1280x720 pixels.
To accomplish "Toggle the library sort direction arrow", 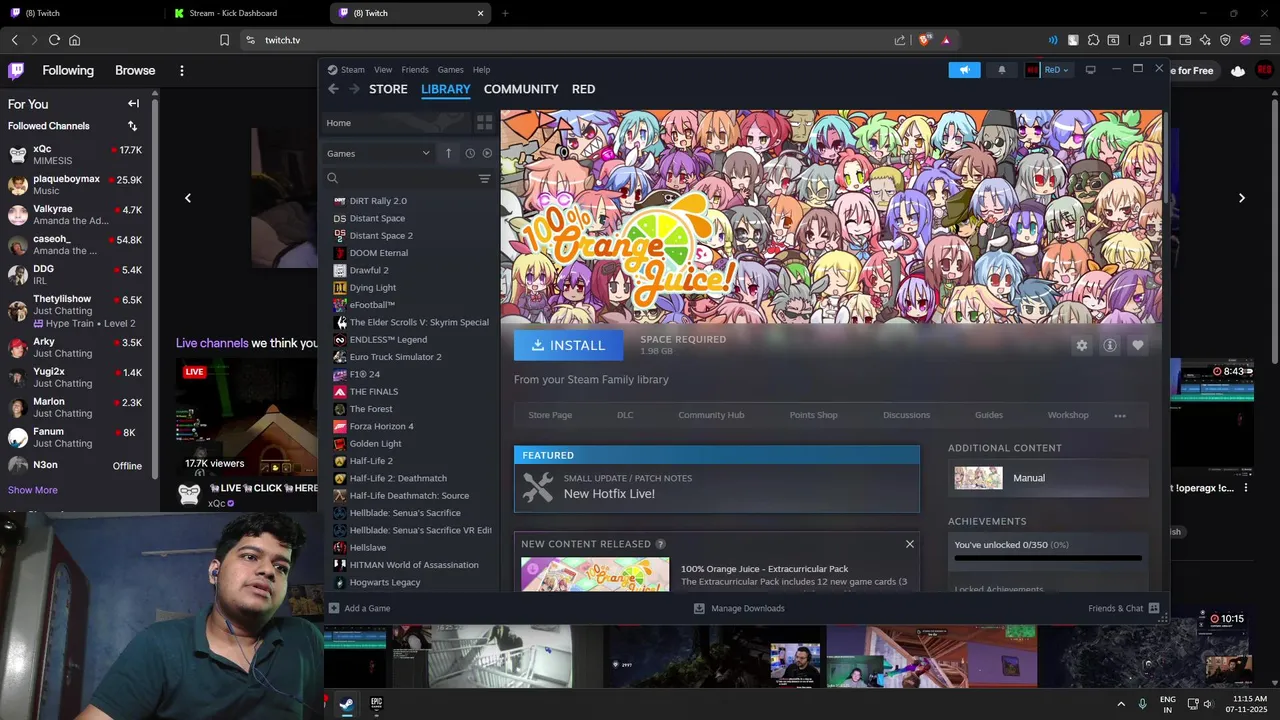I will click(448, 153).
